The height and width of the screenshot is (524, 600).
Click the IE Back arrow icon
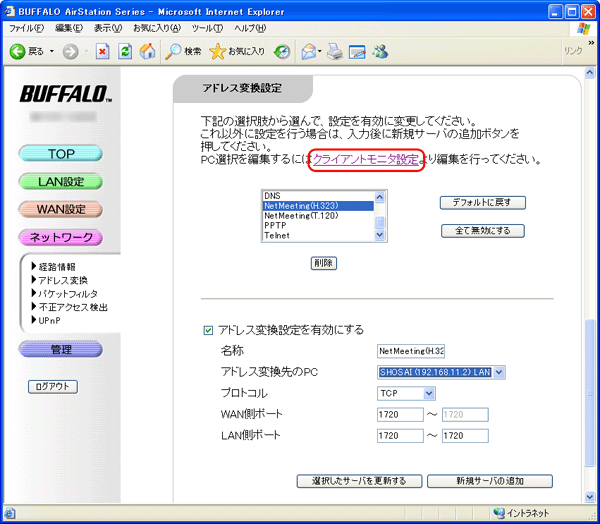click(x=17, y=51)
